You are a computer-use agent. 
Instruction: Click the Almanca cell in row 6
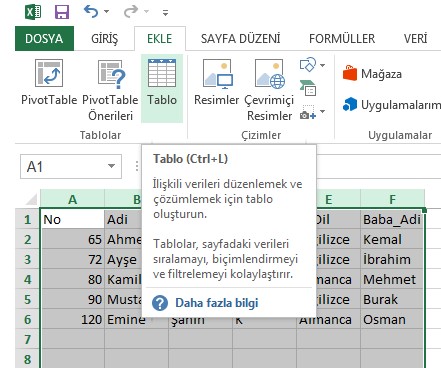(328, 321)
